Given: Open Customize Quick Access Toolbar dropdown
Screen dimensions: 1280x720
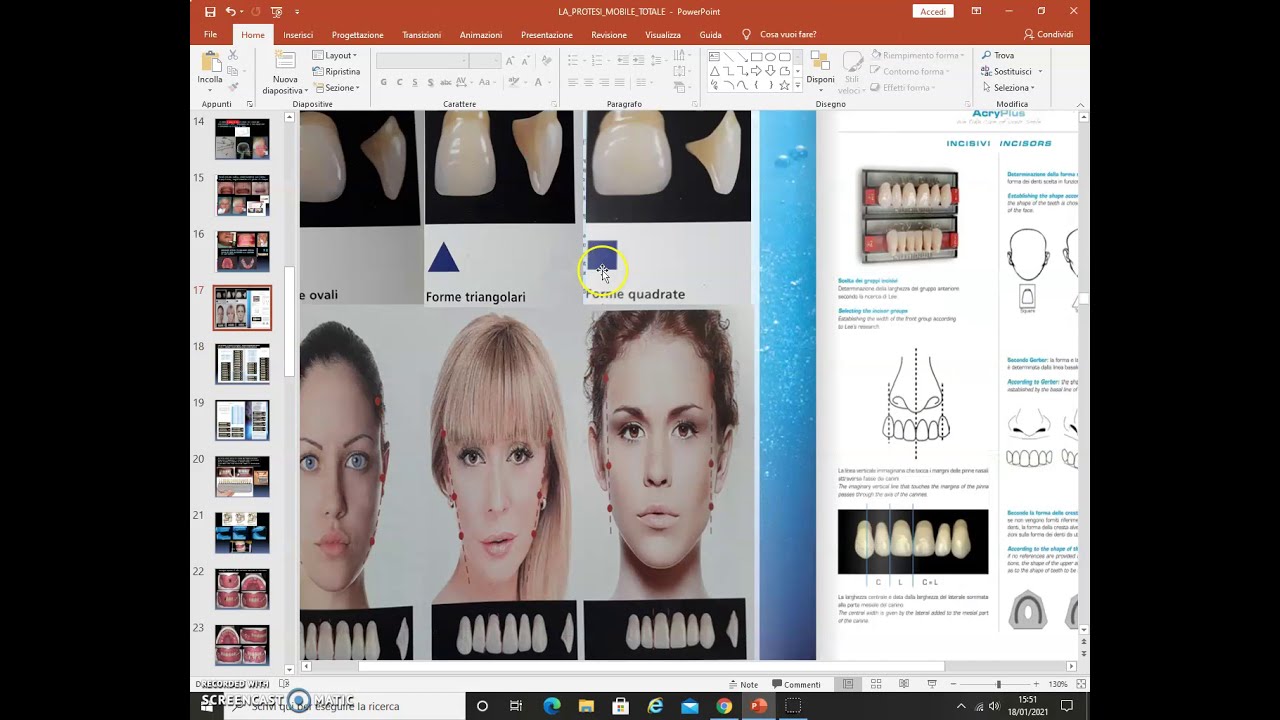Looking at the screenshot, I should point(299,11).
